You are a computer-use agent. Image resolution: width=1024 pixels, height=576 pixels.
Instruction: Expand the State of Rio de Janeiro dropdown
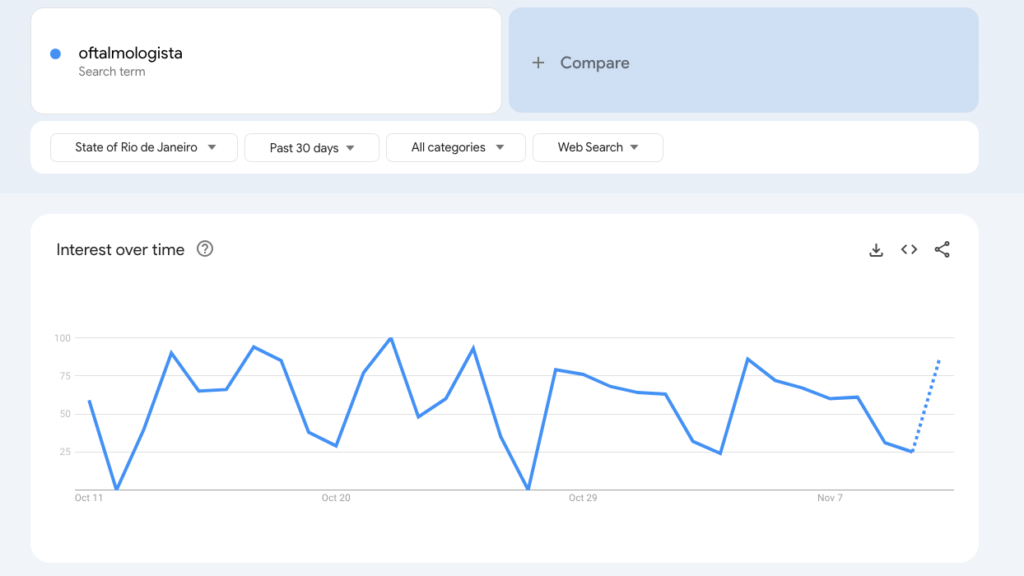[x=144, y=148]
